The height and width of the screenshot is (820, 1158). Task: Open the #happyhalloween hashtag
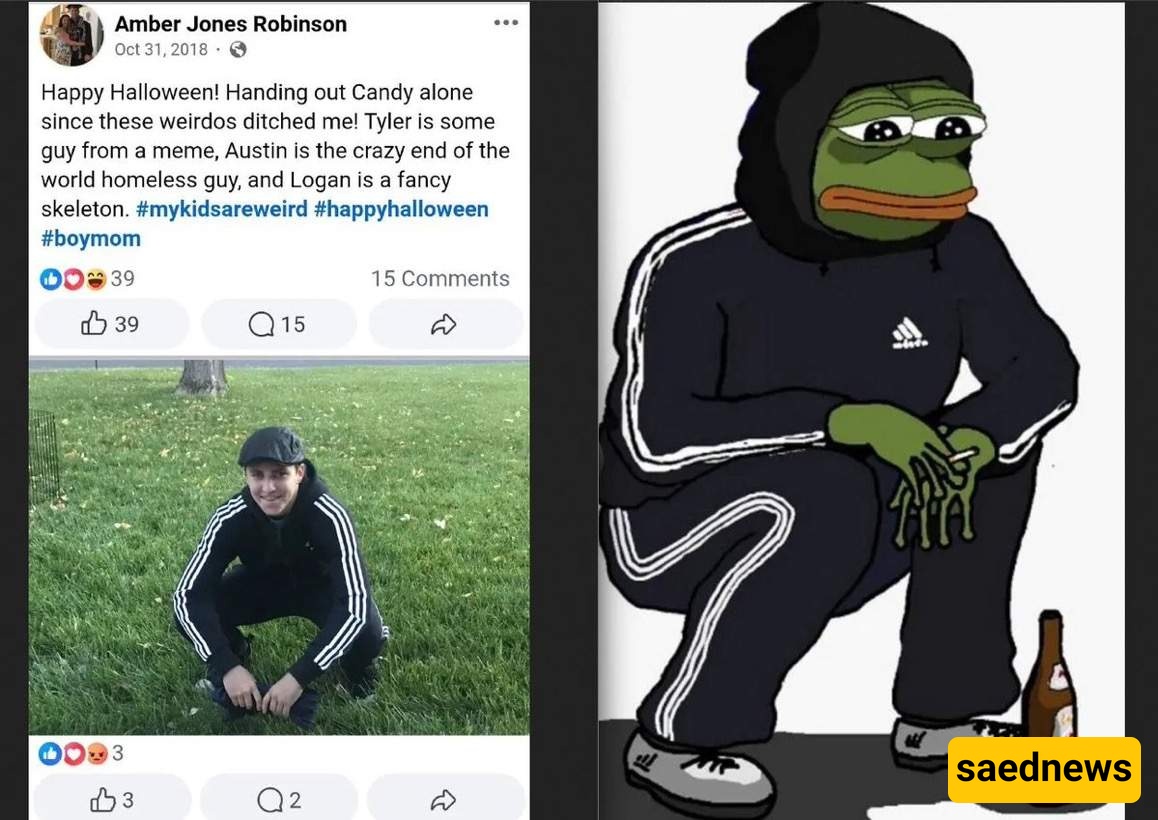coord(401,209)
